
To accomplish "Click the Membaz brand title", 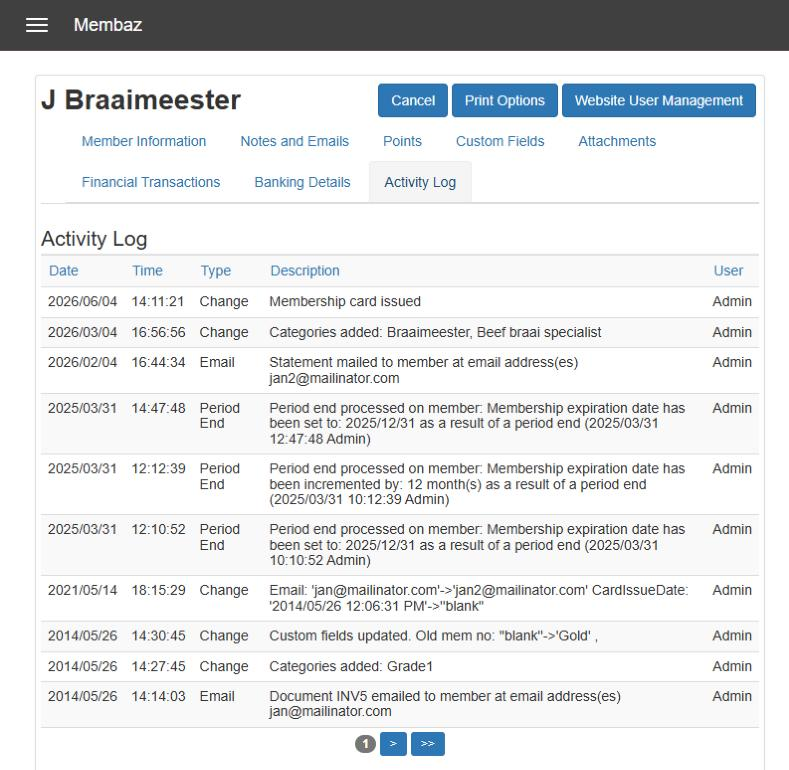I will pos(108,25).
